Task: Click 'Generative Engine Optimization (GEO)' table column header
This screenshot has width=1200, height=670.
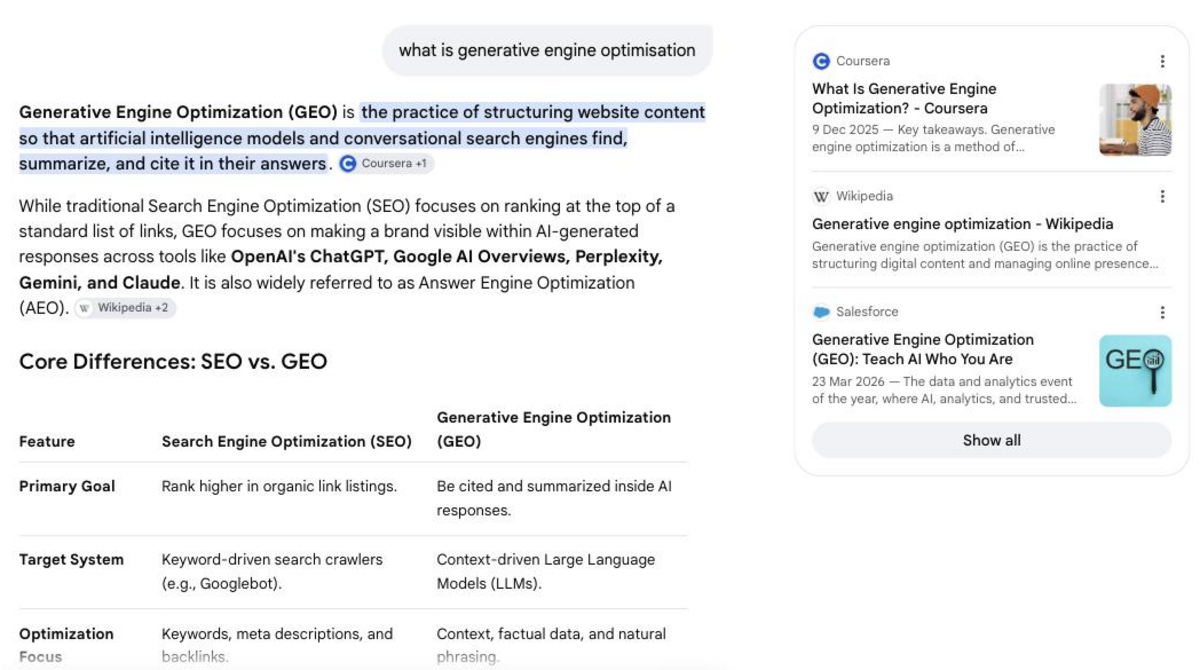Action: coord(553,429)
